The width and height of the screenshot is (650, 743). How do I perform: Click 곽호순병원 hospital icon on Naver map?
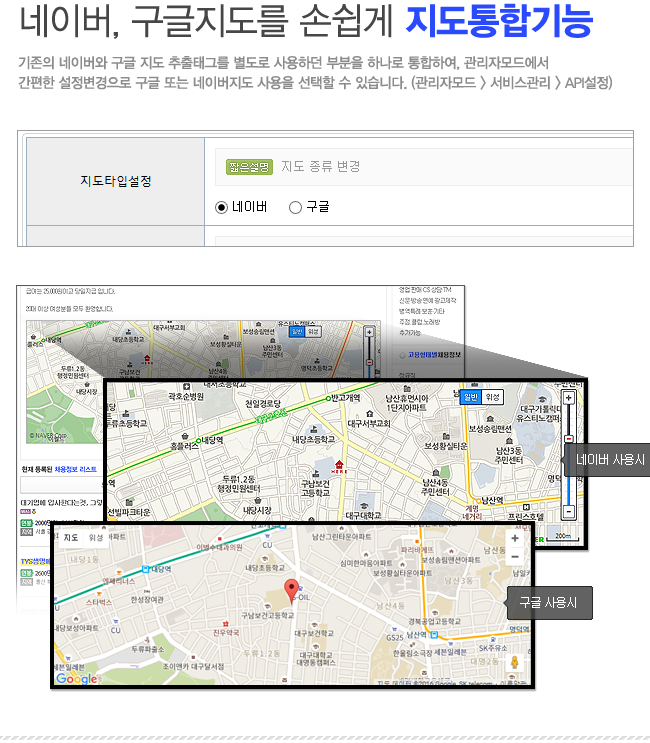tap(186, 387)
